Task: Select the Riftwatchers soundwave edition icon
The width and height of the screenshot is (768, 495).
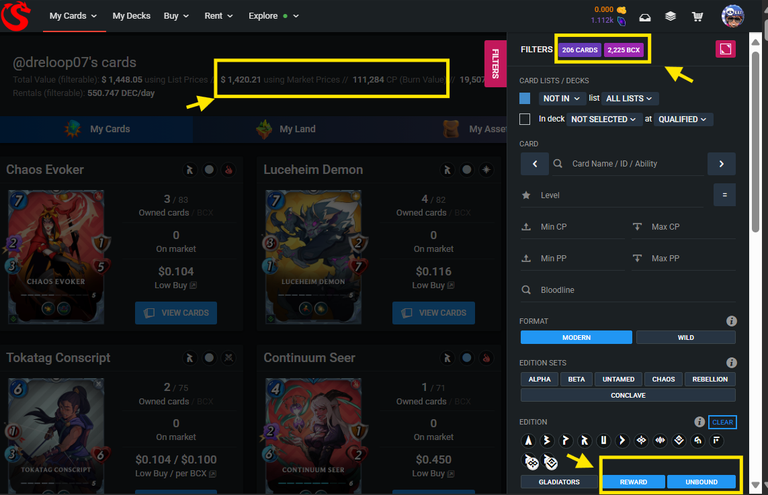Action: (x=660, y=440)
